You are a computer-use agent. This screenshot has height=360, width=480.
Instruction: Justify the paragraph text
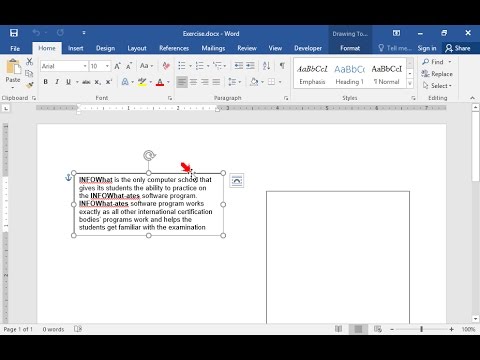coord(216,82)
